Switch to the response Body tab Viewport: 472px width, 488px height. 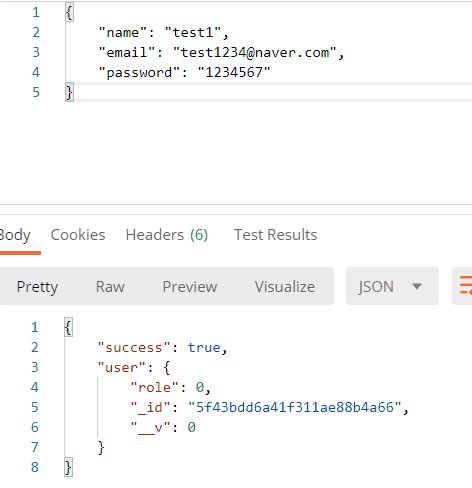(x=15, y=235)
